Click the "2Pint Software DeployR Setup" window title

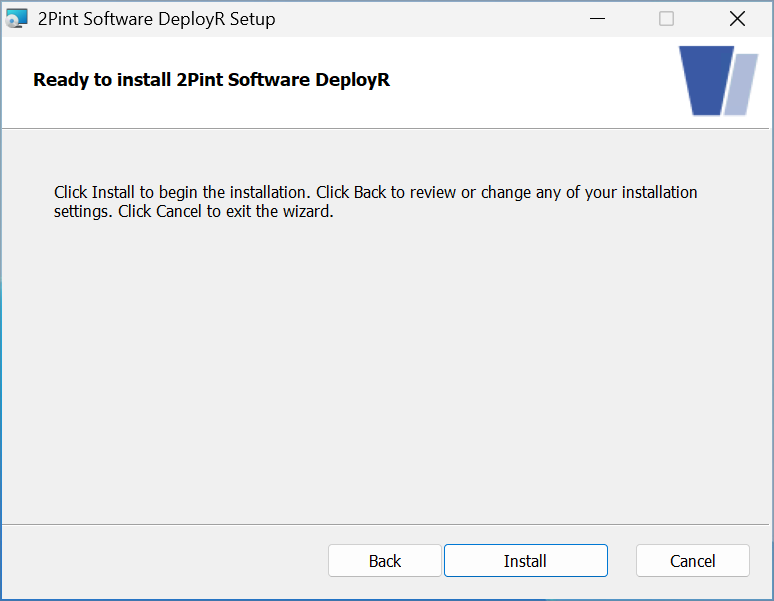click(x=156, y=19)
